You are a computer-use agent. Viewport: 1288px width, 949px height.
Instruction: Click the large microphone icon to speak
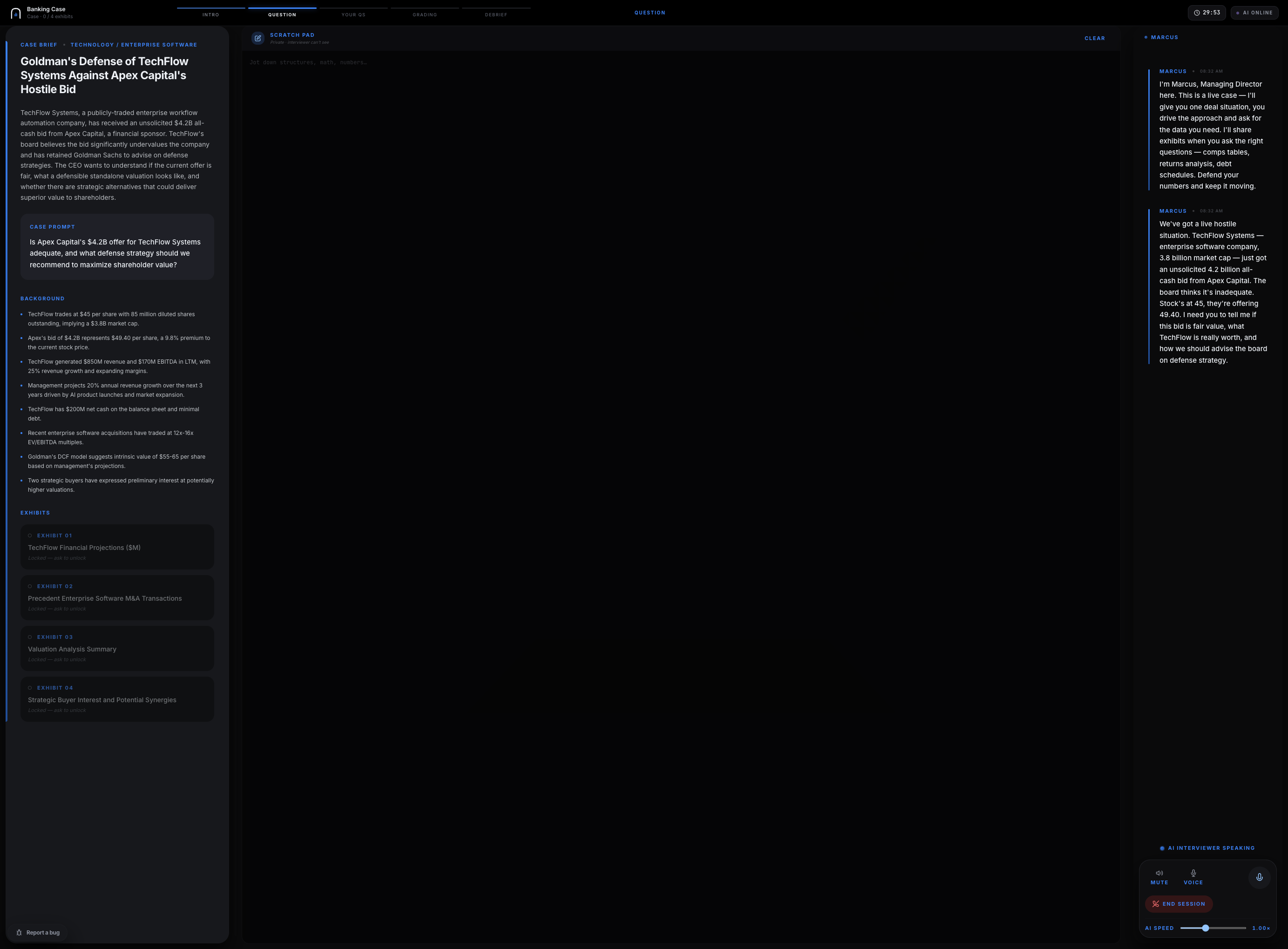pyautogui.click(x=1259, y=877)
